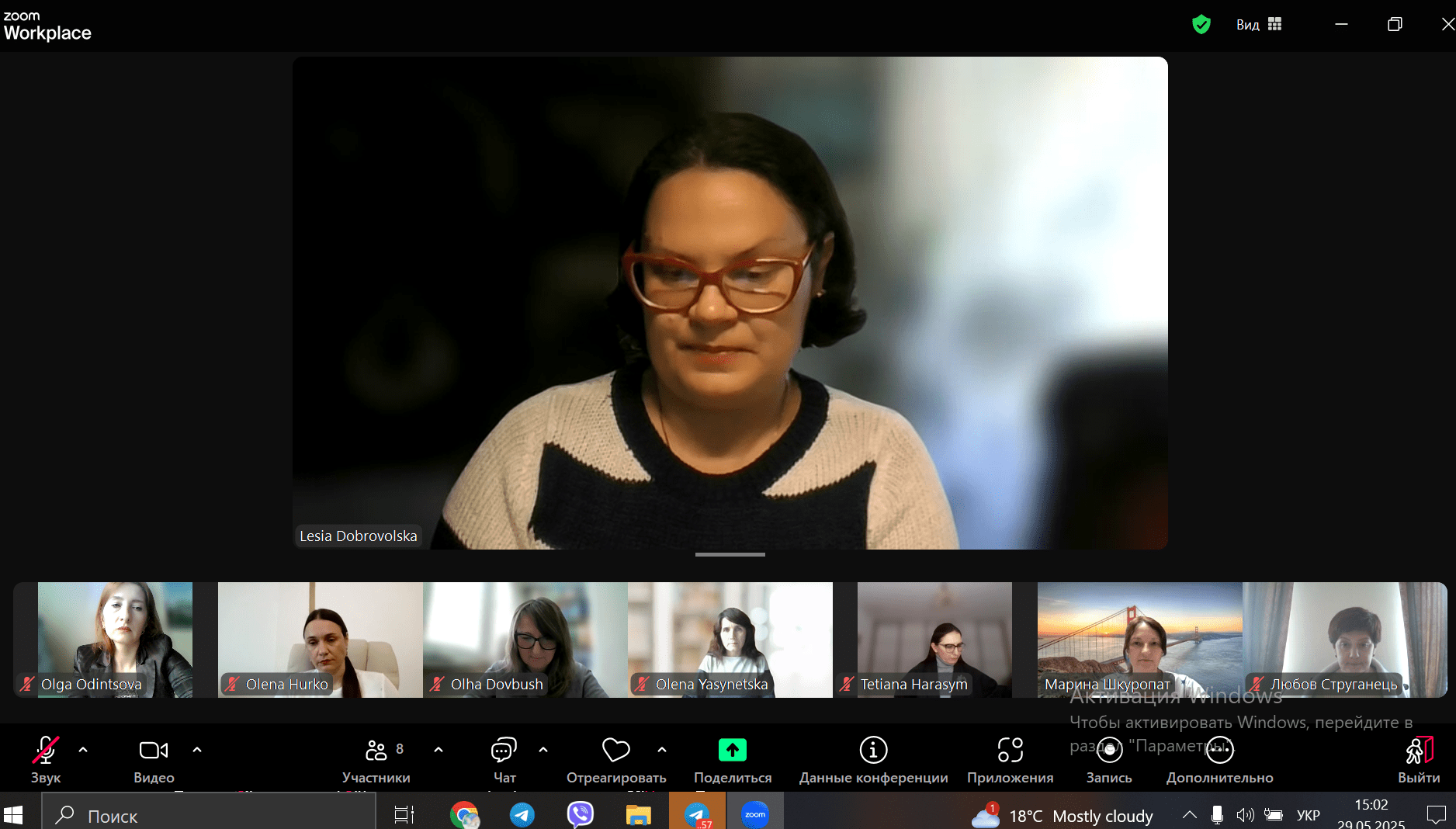Image resolution: width=1456 pixels, height=829 pixels.
Task: Show hidden system tray icons
Action: pos(1189,815)
